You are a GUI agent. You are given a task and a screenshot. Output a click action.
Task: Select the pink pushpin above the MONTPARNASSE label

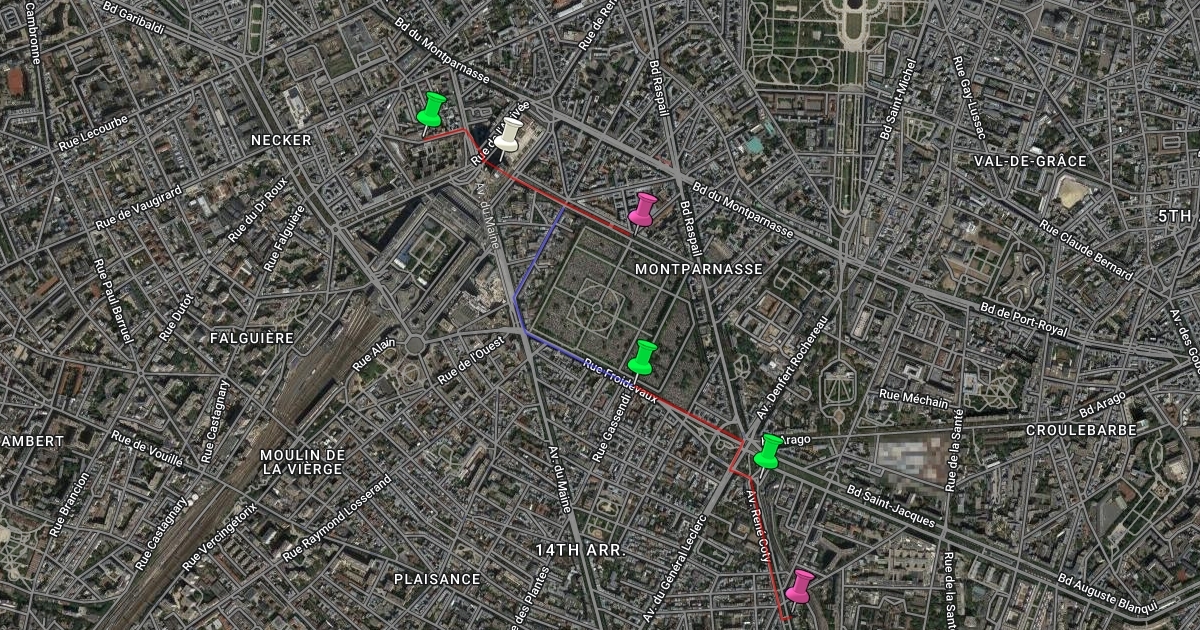pos(642,210)
